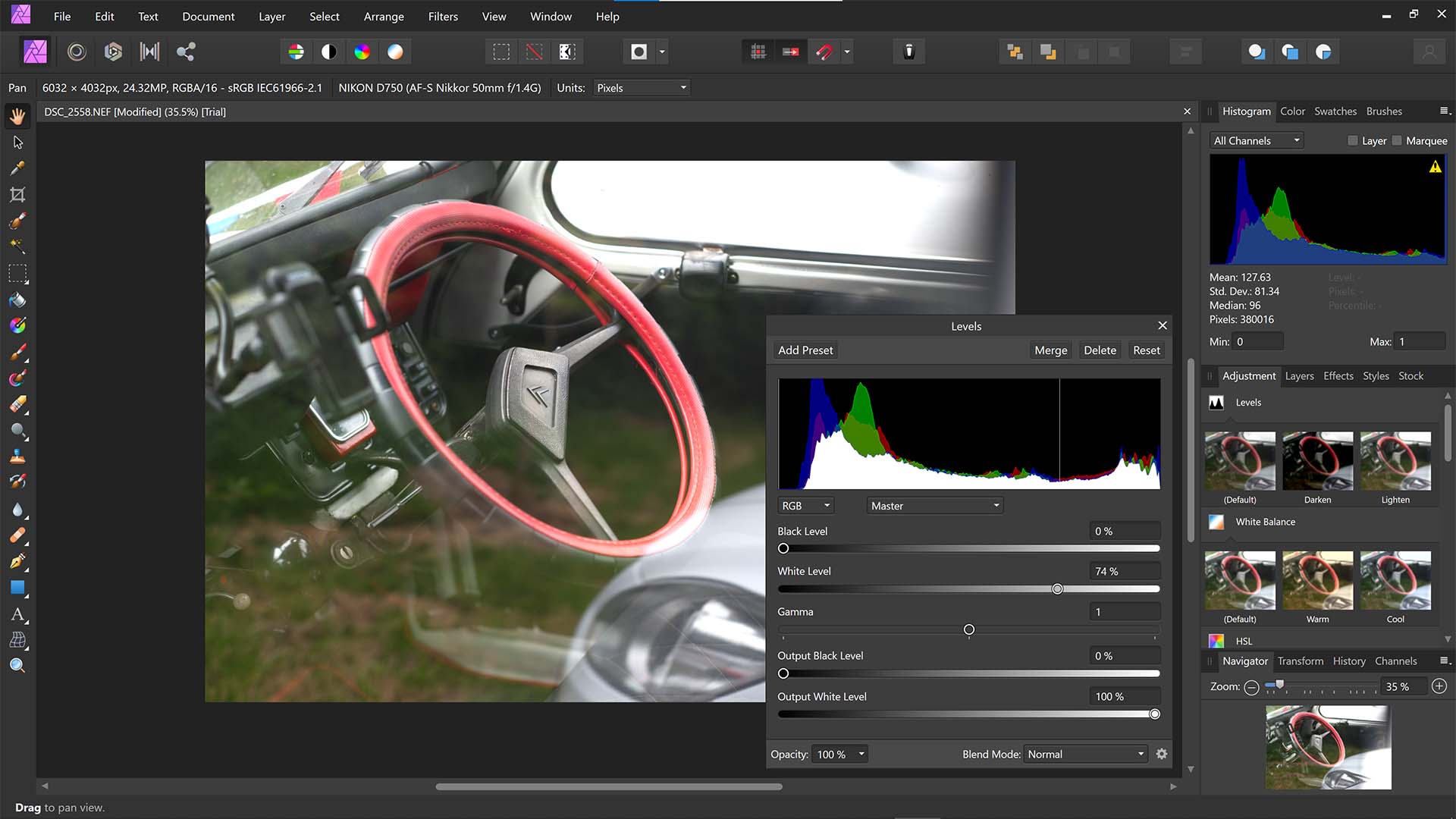Image resolution: width=1456 pixels, height=819 pixels.
Task: Click Auto Contrast half-circle icon
Action: (329, 52)
